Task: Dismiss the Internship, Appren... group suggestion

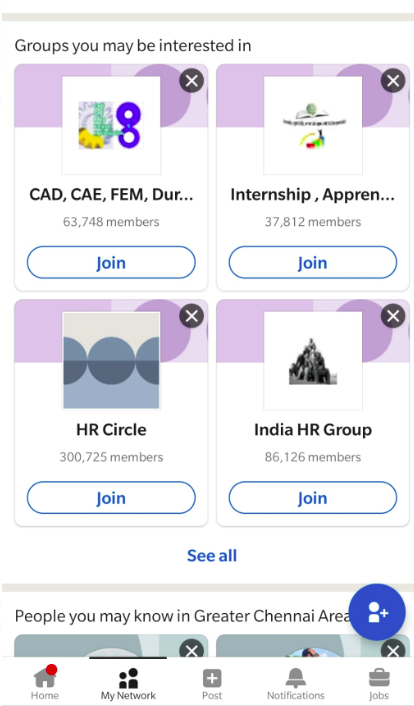Action: 393,81
